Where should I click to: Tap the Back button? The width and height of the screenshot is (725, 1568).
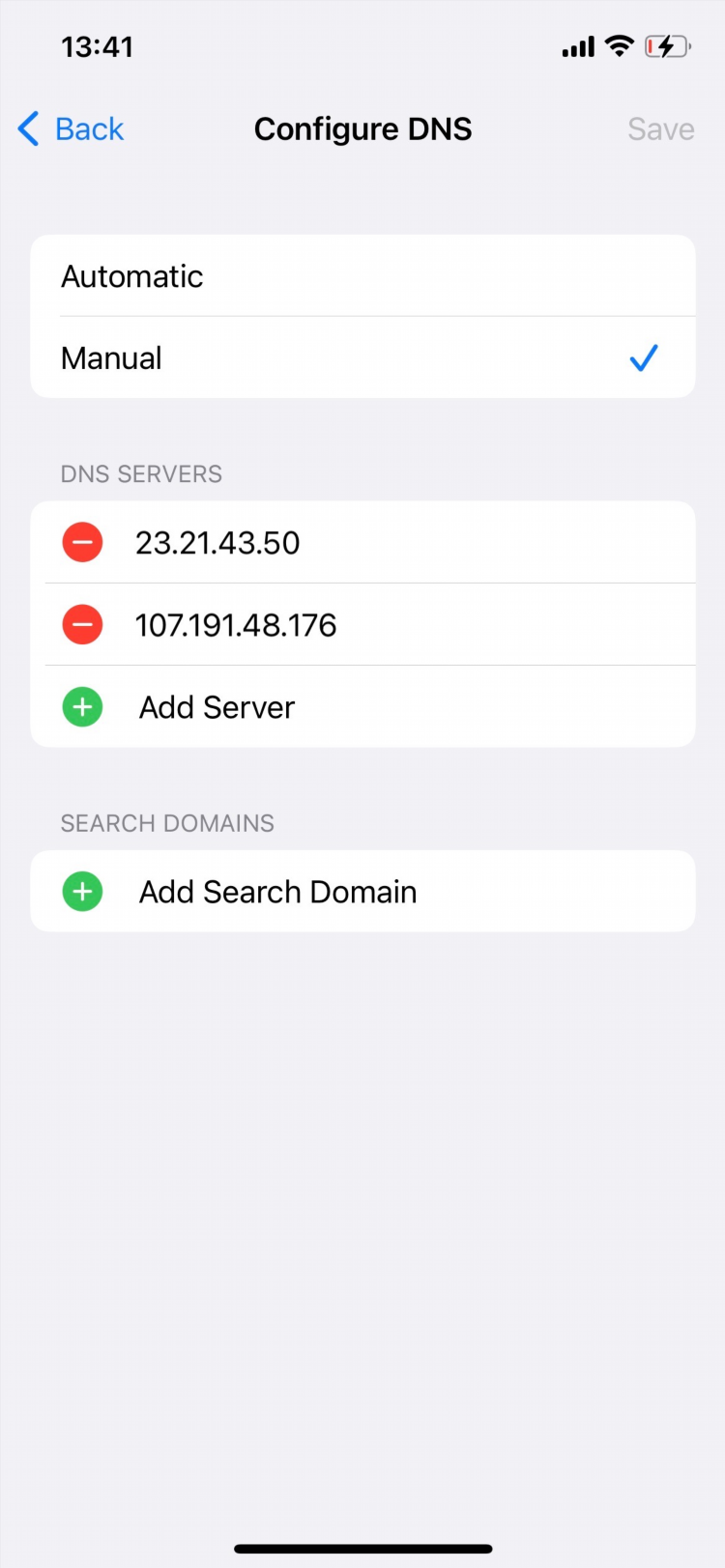coord(71,128)
